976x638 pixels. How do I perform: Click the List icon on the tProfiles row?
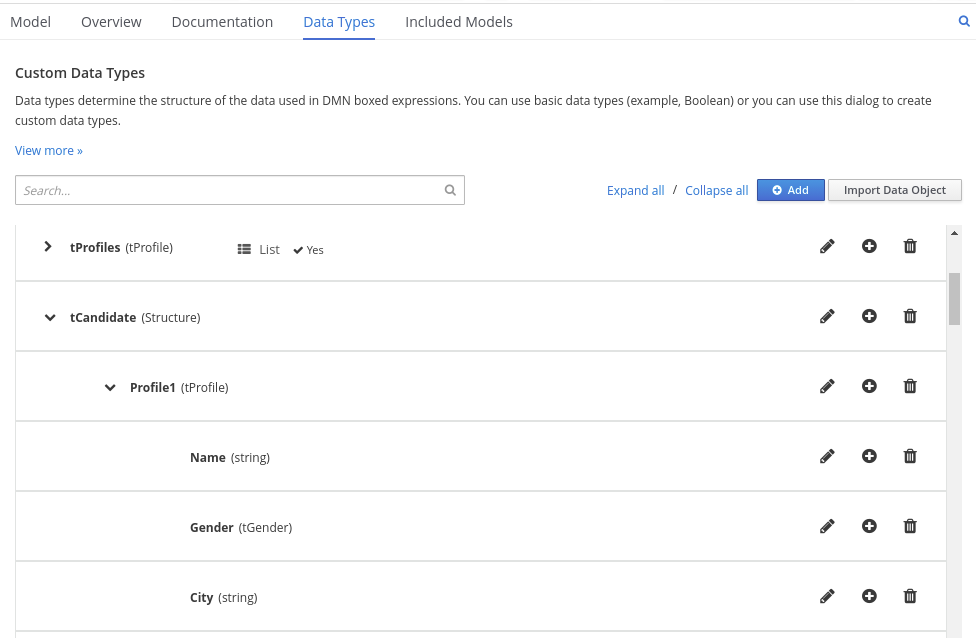[244, 249]
